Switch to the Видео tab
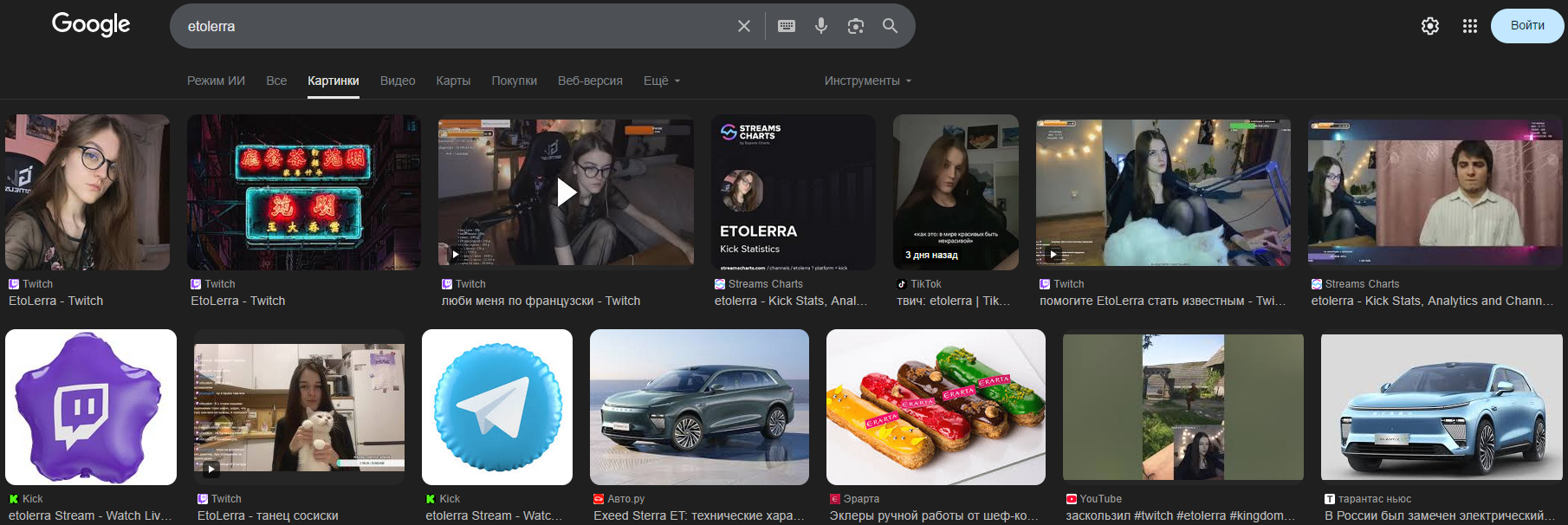The height and width of the screenshot is (525, 1568). click(398, 81)
